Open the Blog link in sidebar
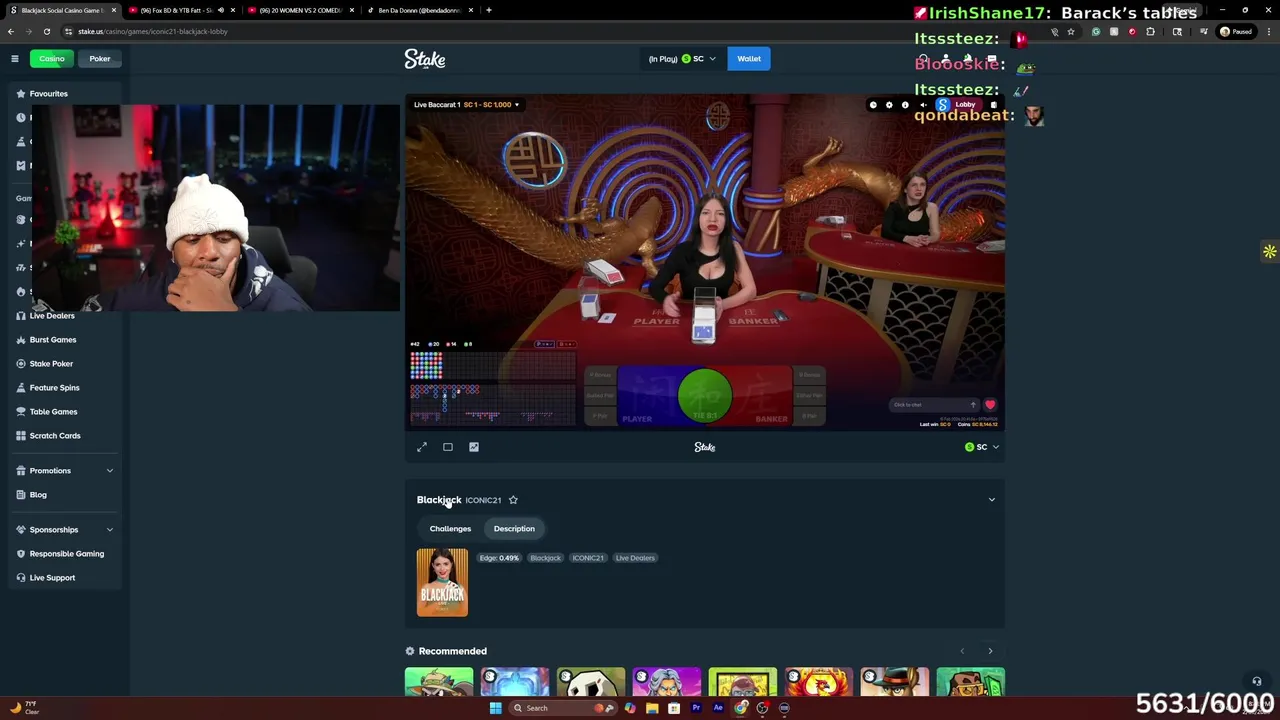 [x=38, y=495]
